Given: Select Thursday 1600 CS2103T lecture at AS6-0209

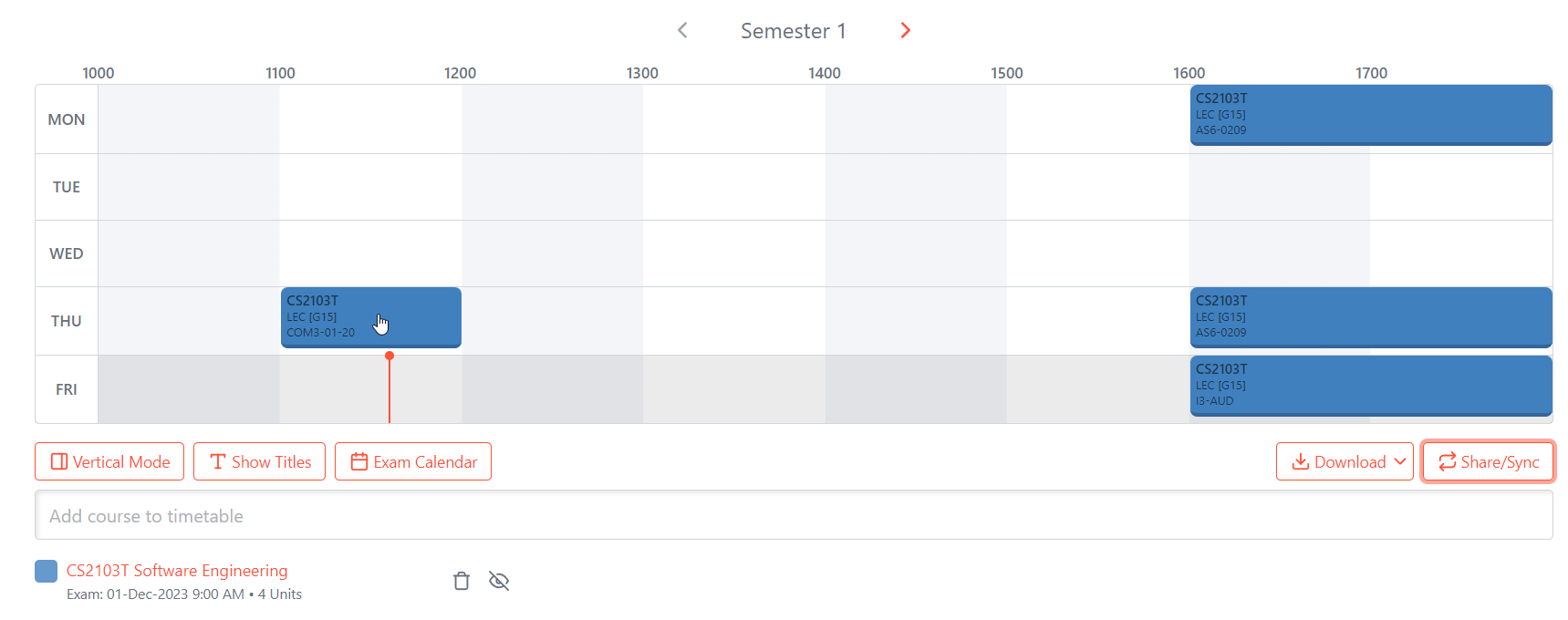Looking at the screenshot, I should click(1370, 317).
